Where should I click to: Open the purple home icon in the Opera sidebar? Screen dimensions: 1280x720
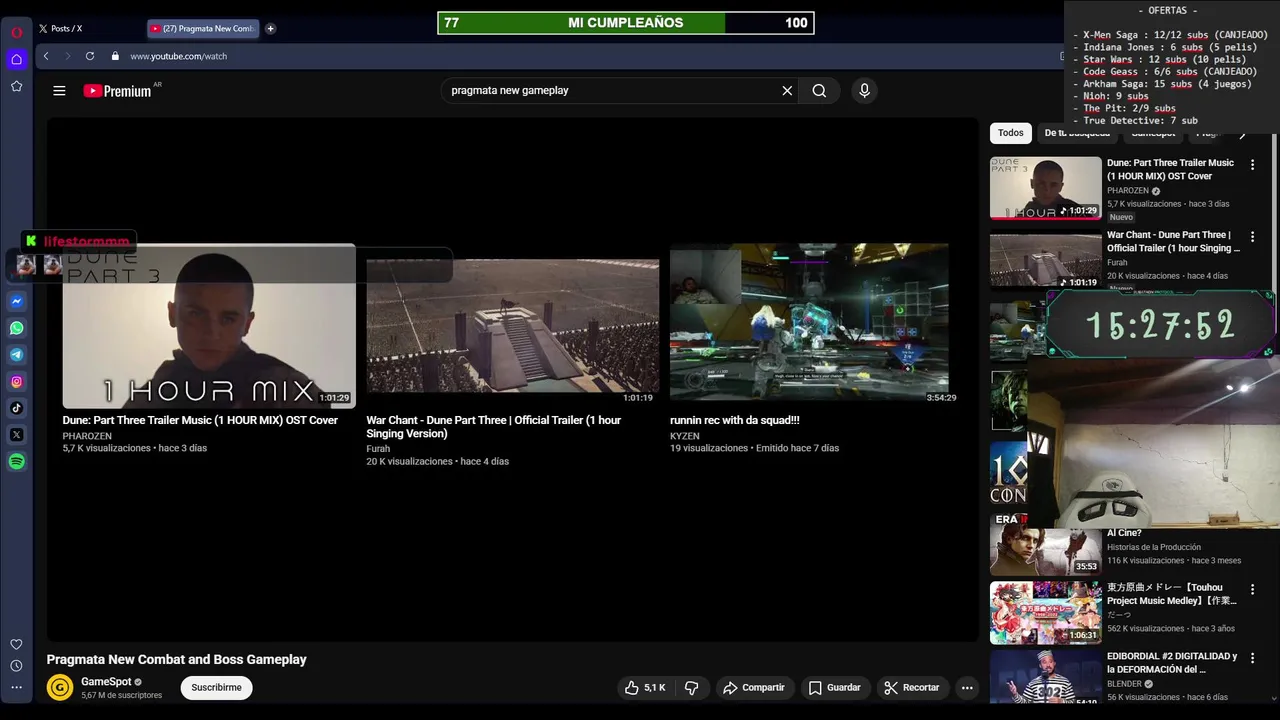point(17,59)
